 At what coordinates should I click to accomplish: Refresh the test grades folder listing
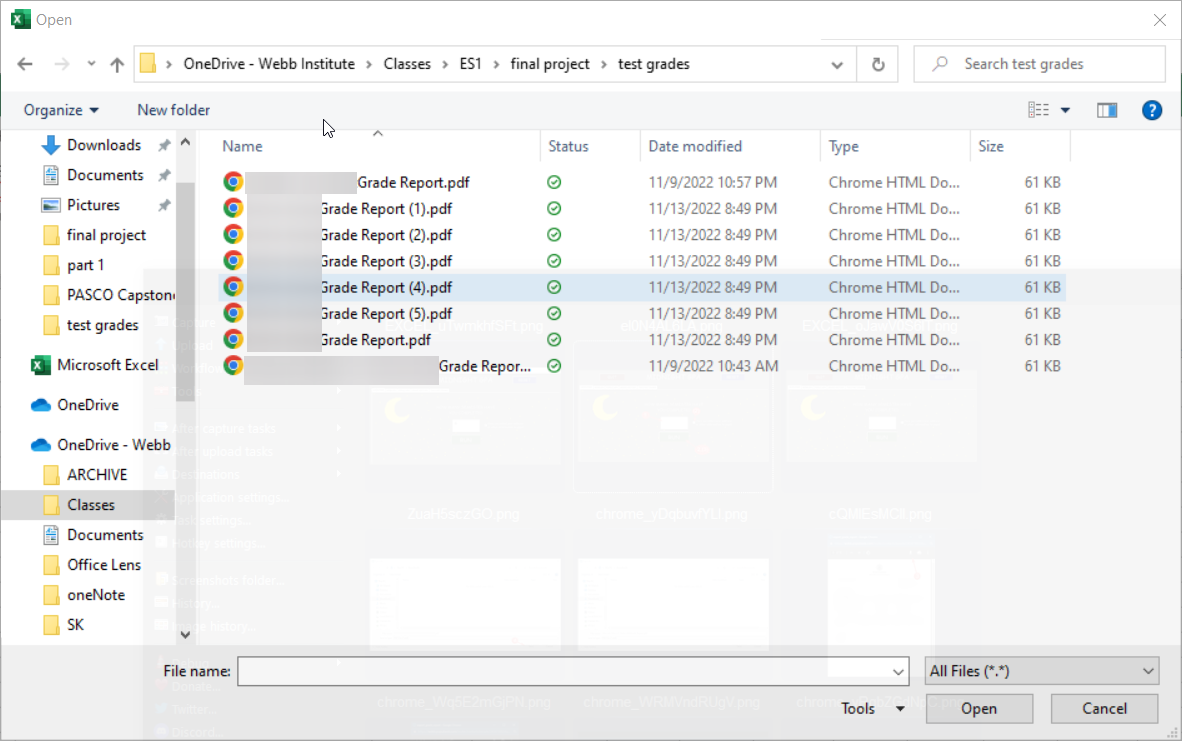(x=878, y=64)
